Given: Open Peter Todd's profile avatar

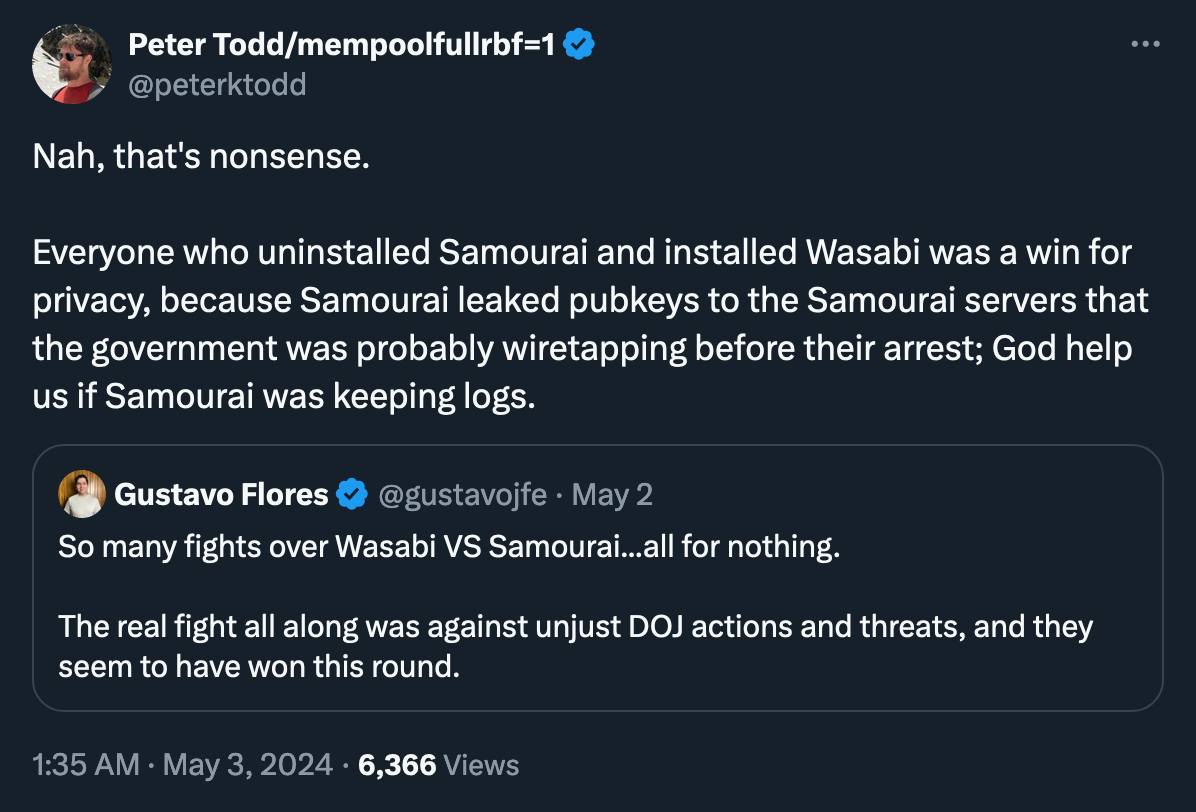Looking at the screenshot, I should [72, 64].
